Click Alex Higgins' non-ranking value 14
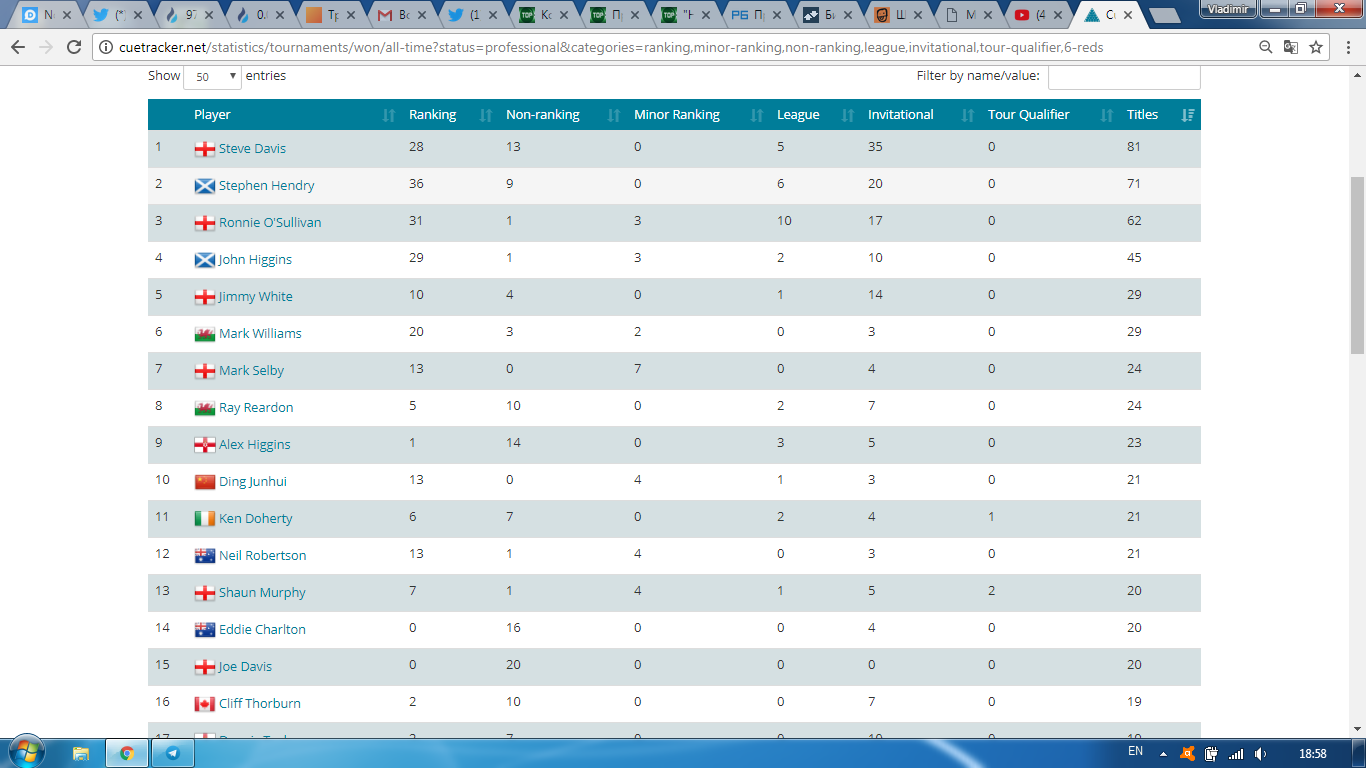 pos(513,442)
